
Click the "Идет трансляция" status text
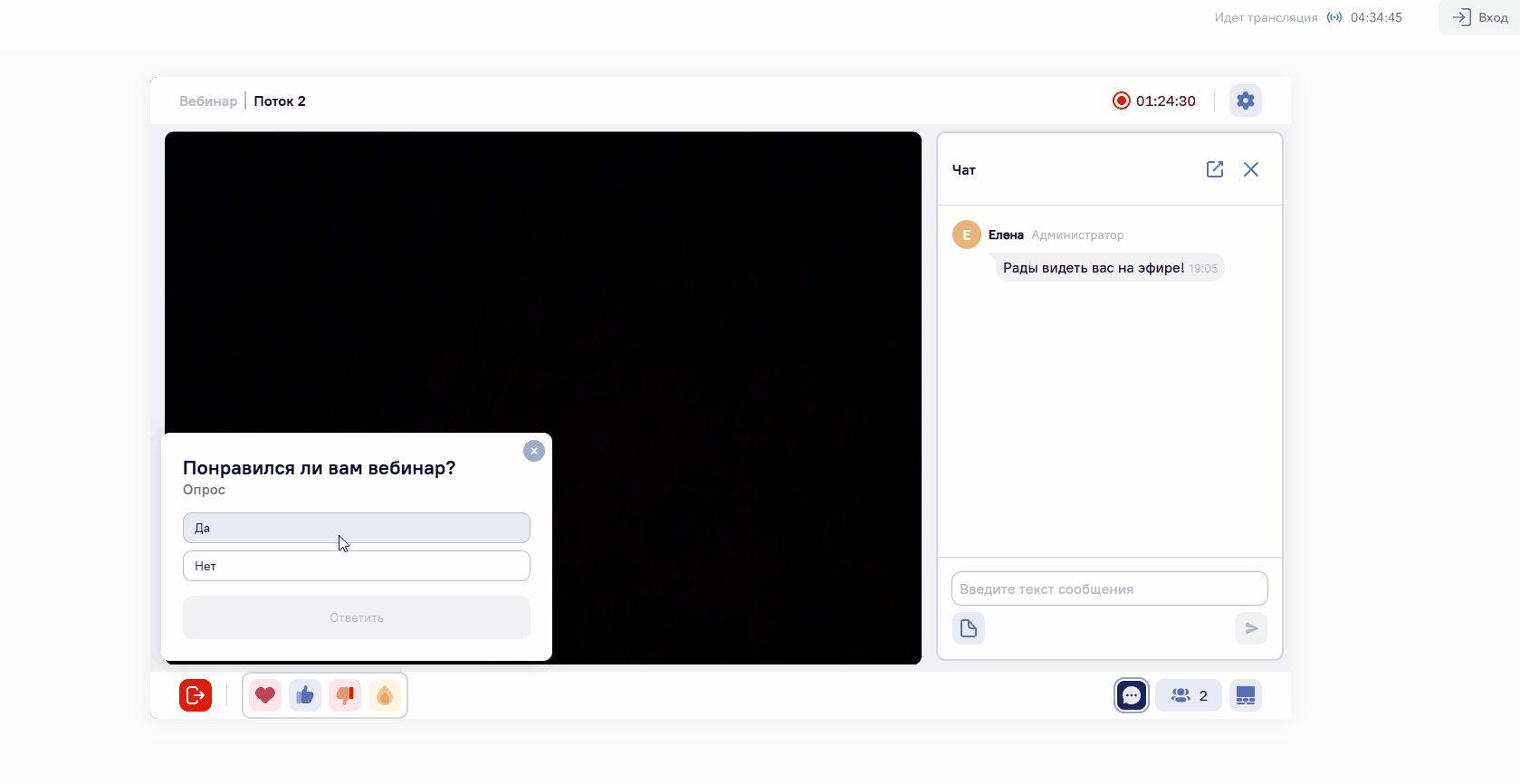[1267, 17]
